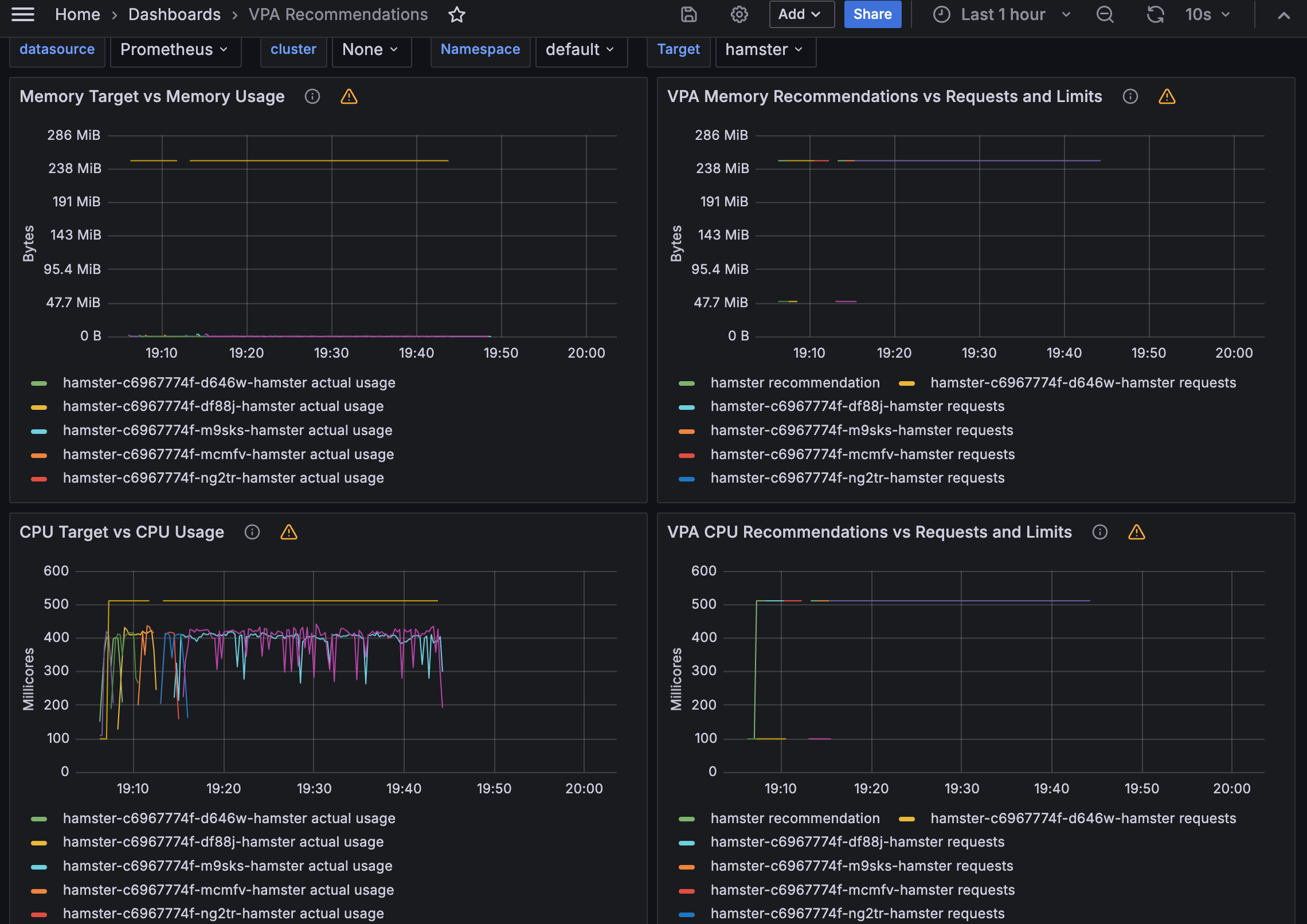Open the Add menu button
Screen dimensions: 1307x924
point(801,14)
